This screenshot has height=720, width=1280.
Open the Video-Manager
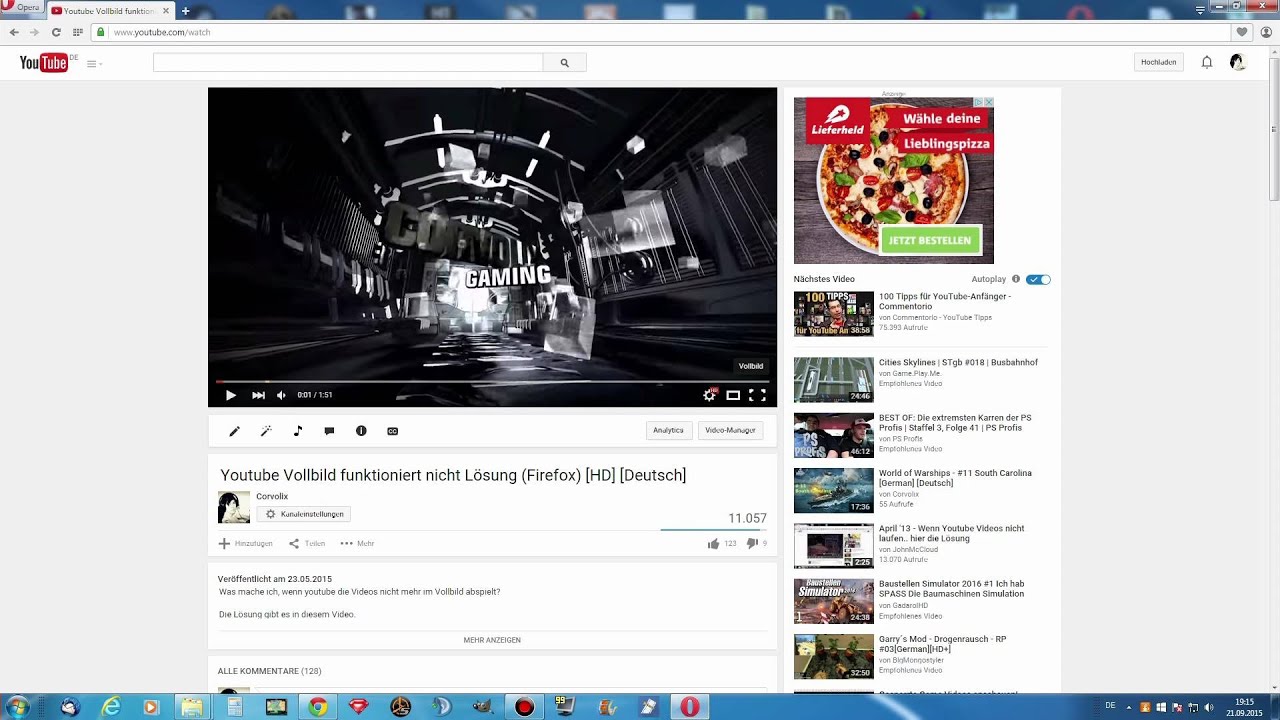[x=730, y=430]
